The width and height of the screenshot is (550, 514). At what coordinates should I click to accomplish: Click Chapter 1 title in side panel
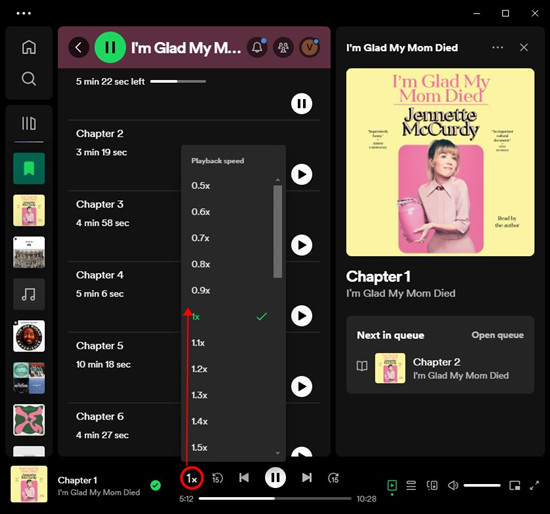pyautogui.click(x=378, y=277)
